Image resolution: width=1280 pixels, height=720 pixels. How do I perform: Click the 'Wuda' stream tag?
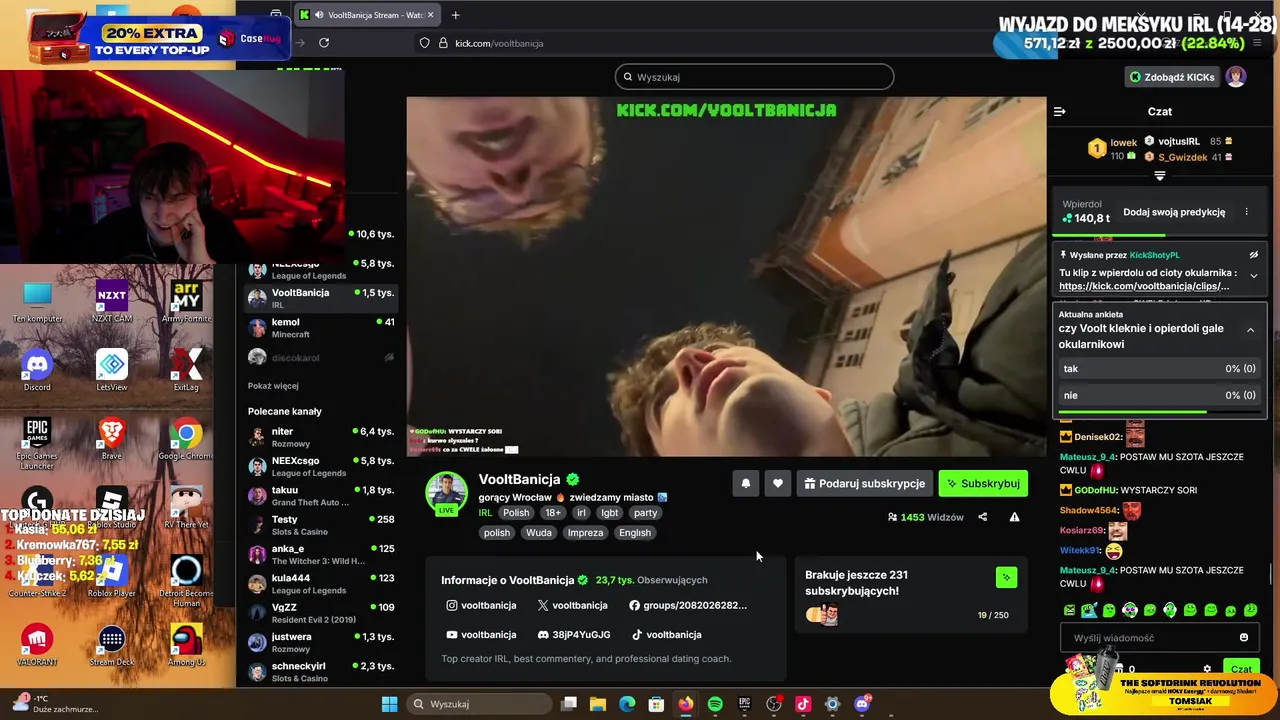coord(539,533)
